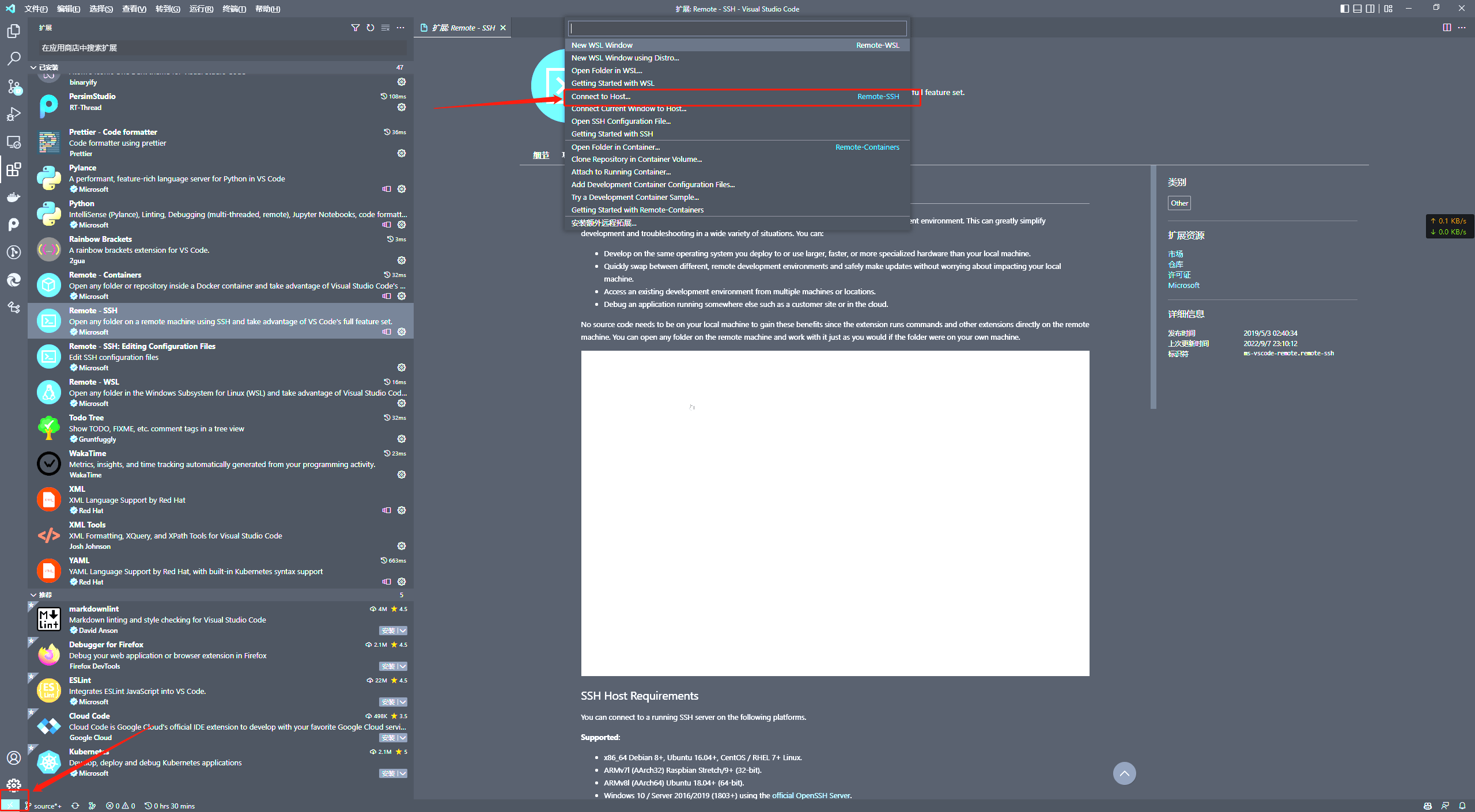Refresh the extensions list
The width and height of the screenshot is (1475, 812).
[x=370, y=28]
